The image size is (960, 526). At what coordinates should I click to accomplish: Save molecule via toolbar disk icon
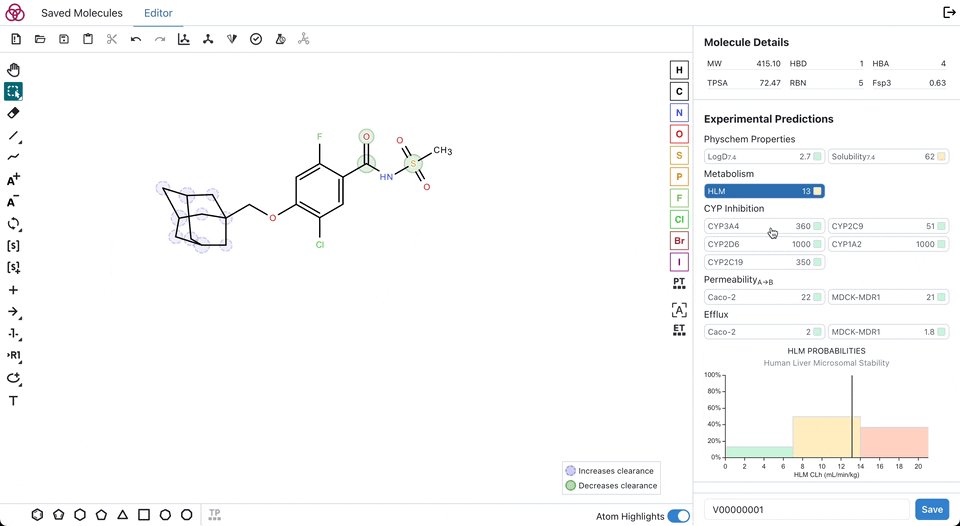coord(64,39)
